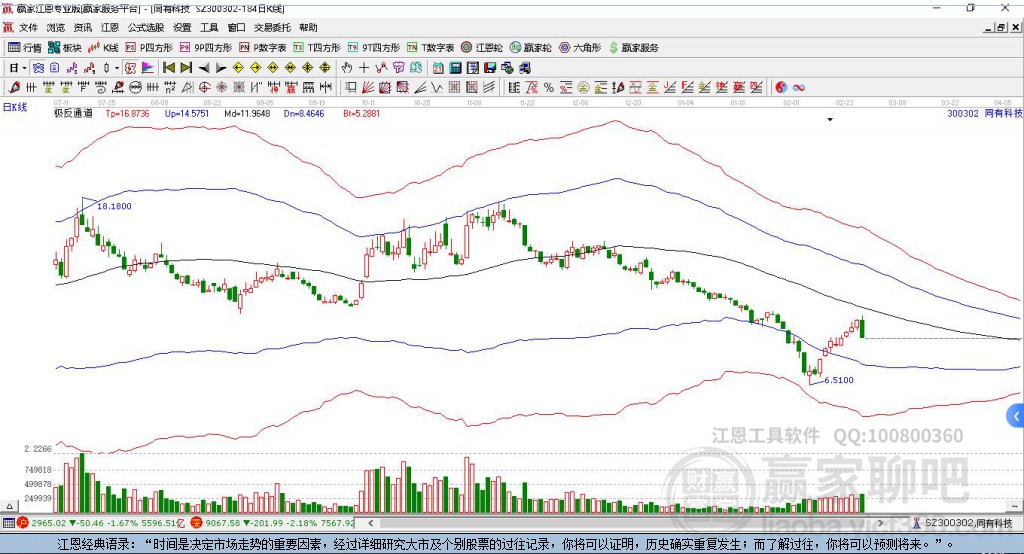
Task: Click the blue infinity icon
Action: click(x=799, y=88)
